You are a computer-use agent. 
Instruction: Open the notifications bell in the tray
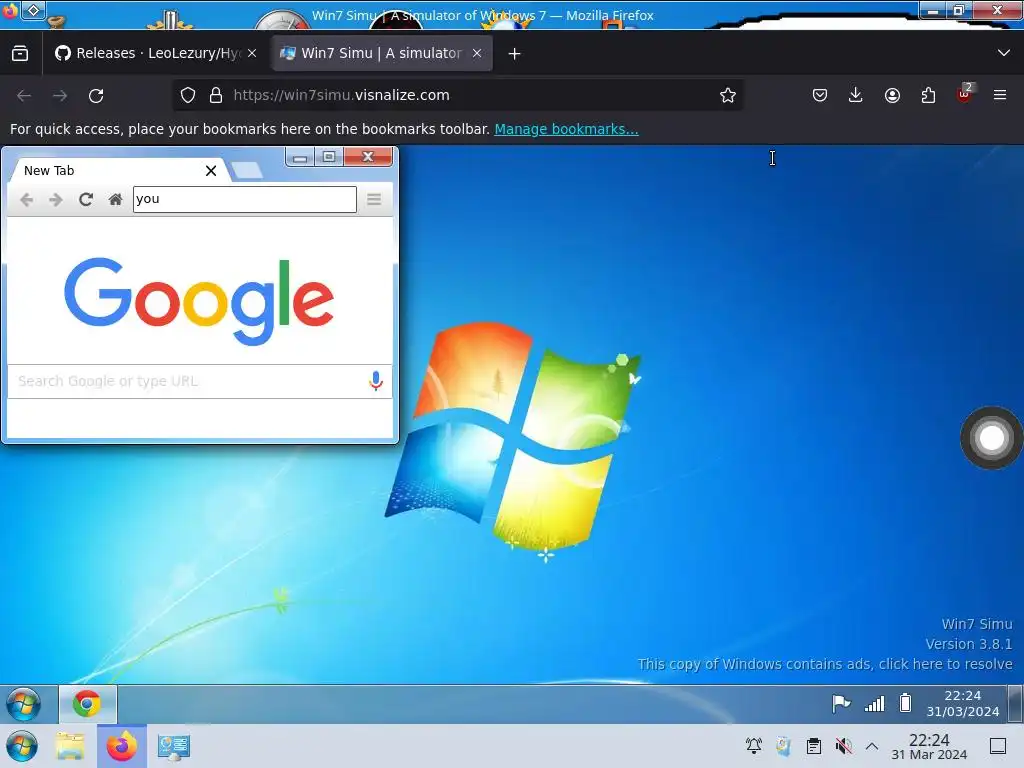coord(754,746)
